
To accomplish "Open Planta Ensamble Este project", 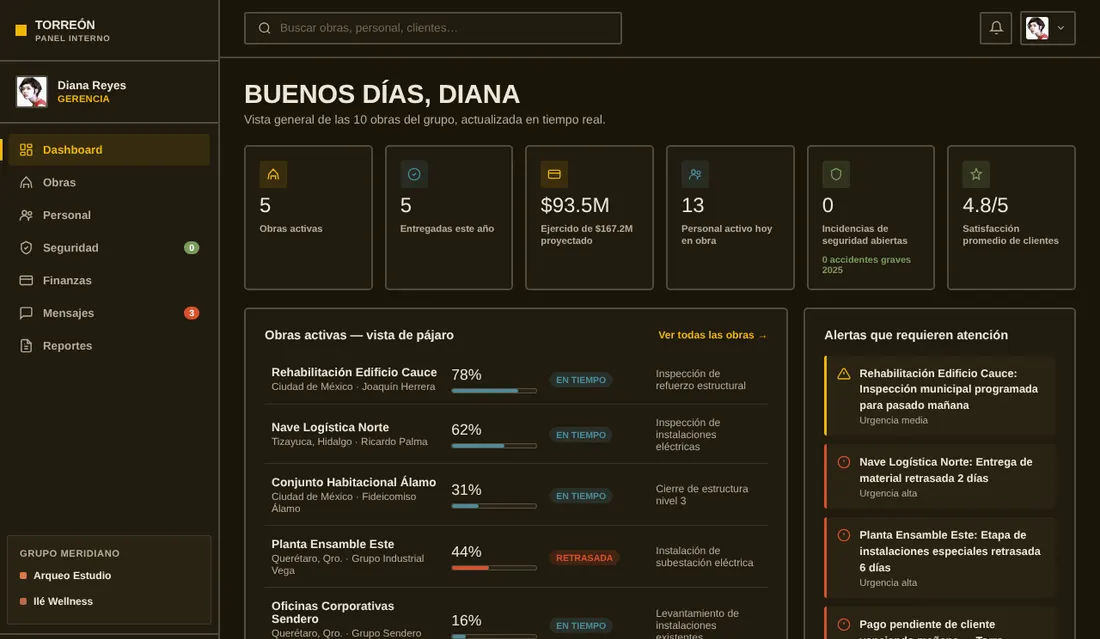I will (x=516, y=557).
